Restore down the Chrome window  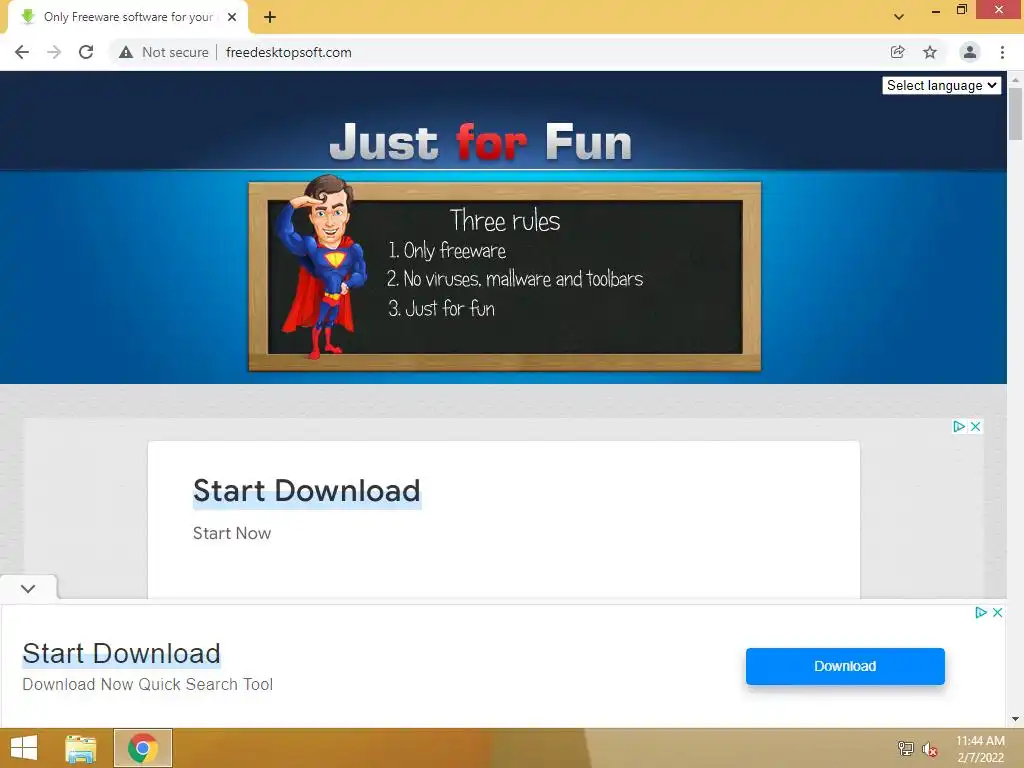coord(961,10)
